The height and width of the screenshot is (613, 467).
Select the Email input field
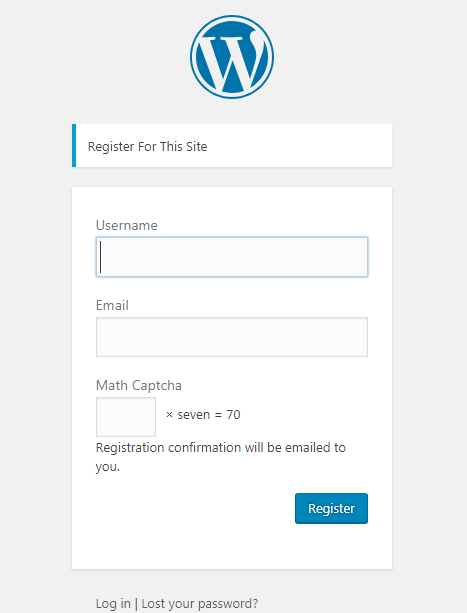point(232,337)
